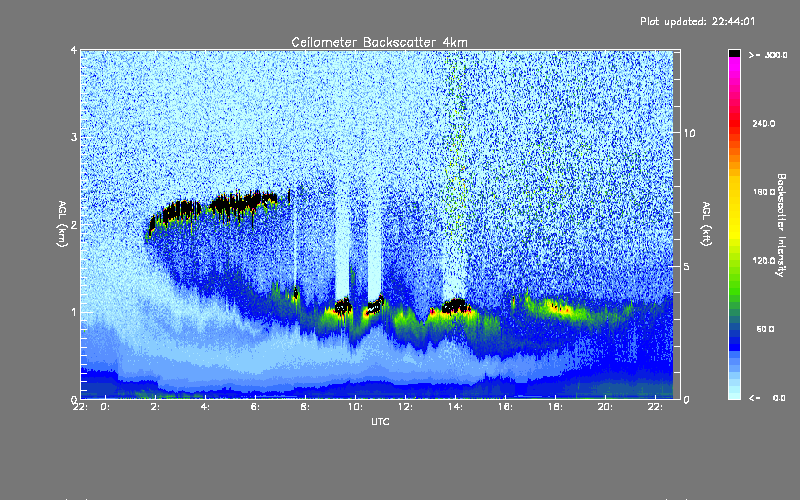Image resolution: width=800 pixels, height=500 pixels.
Task: Click the black cloud base near 14 UTC
Action: click(x=455, y=306)
